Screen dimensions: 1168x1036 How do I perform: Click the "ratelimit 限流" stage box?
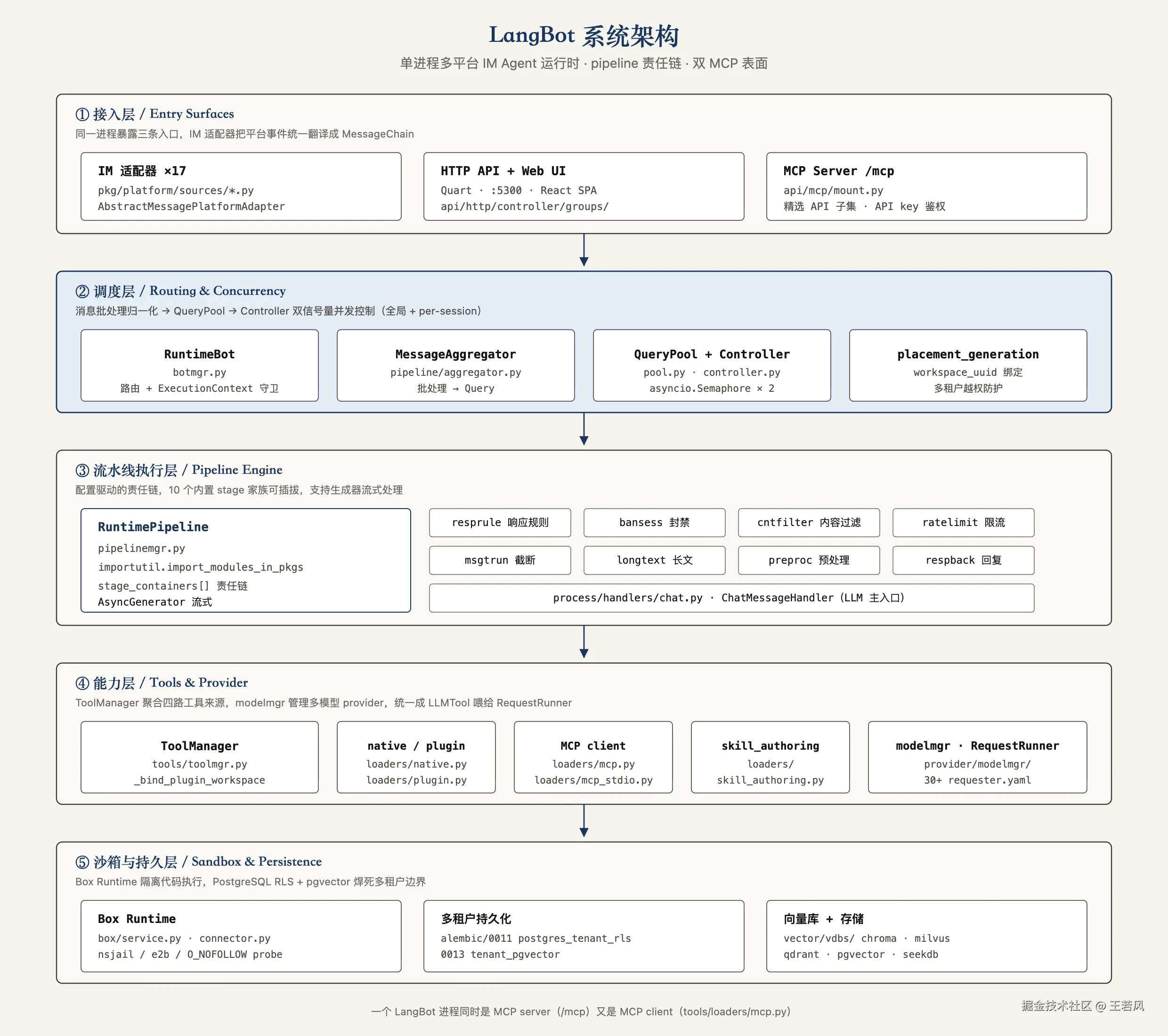964,522
